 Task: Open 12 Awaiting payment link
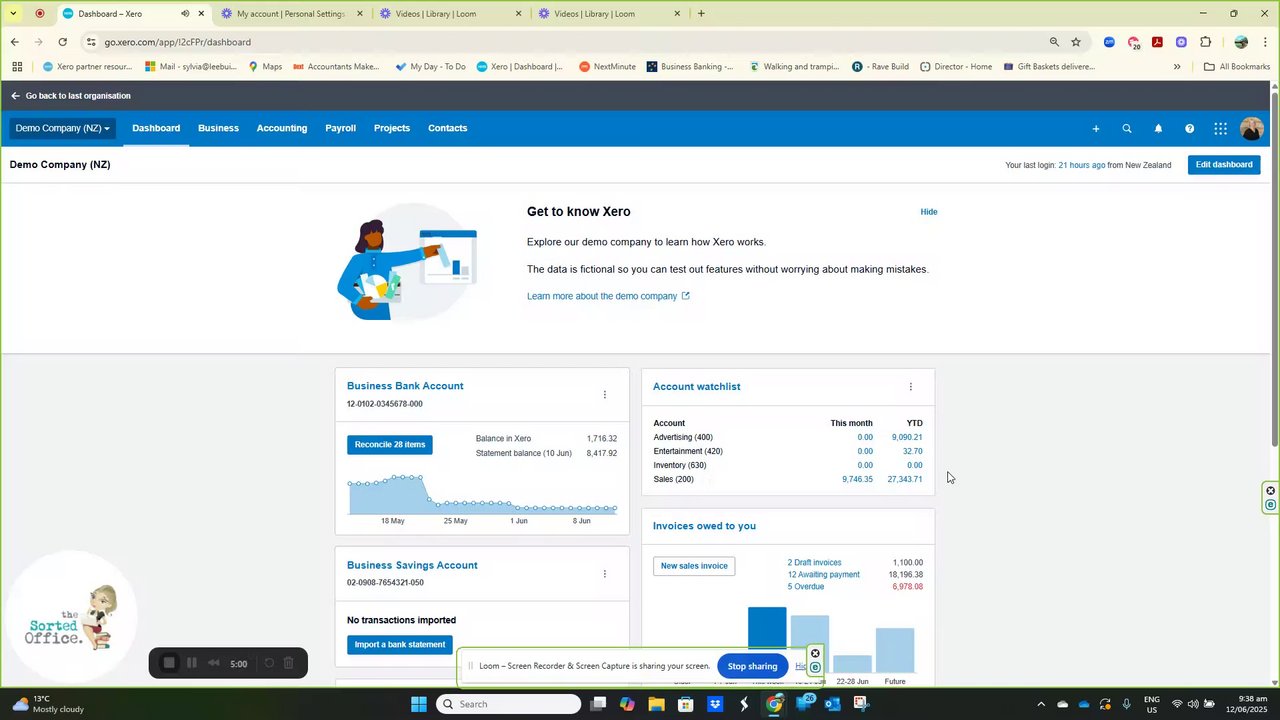click(823, 575)
